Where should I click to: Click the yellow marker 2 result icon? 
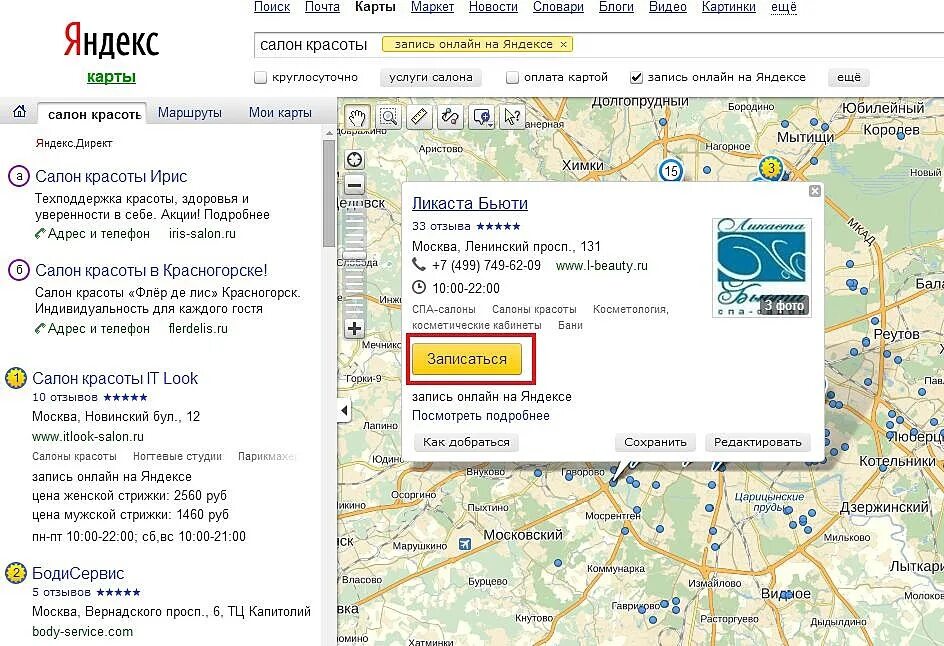coord(16,573)
